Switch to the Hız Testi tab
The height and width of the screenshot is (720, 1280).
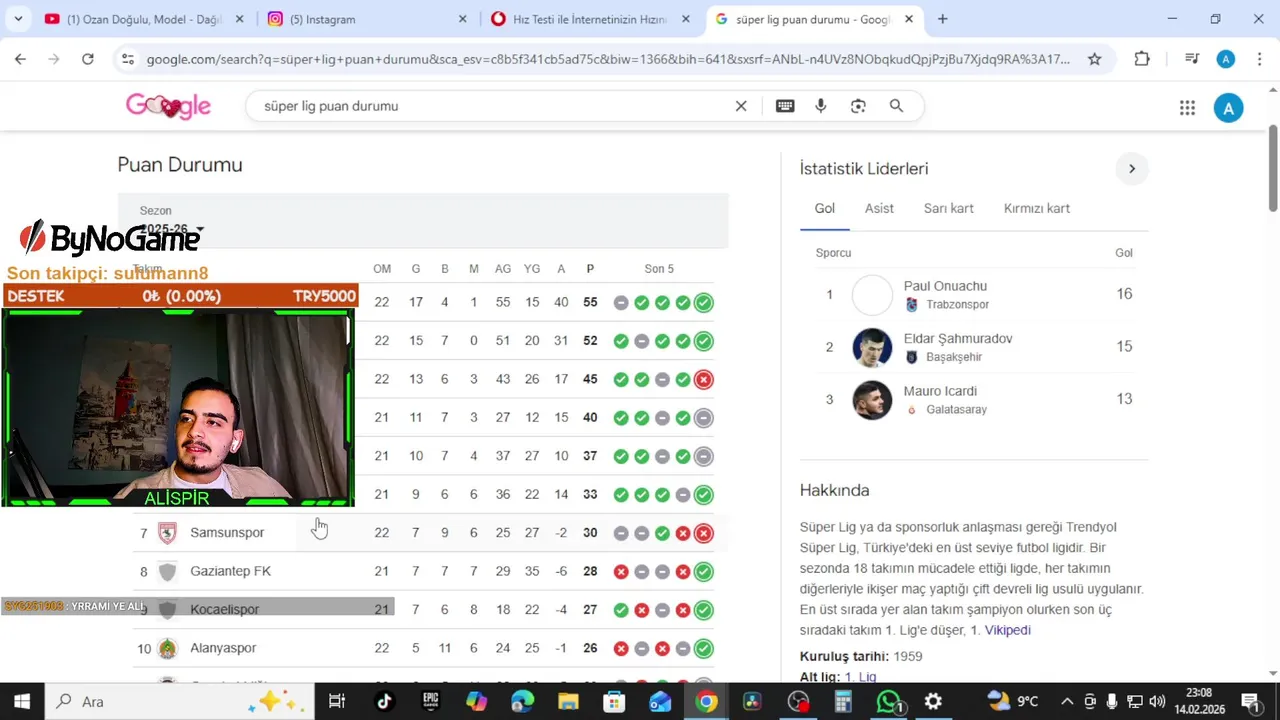click(590, 19)
